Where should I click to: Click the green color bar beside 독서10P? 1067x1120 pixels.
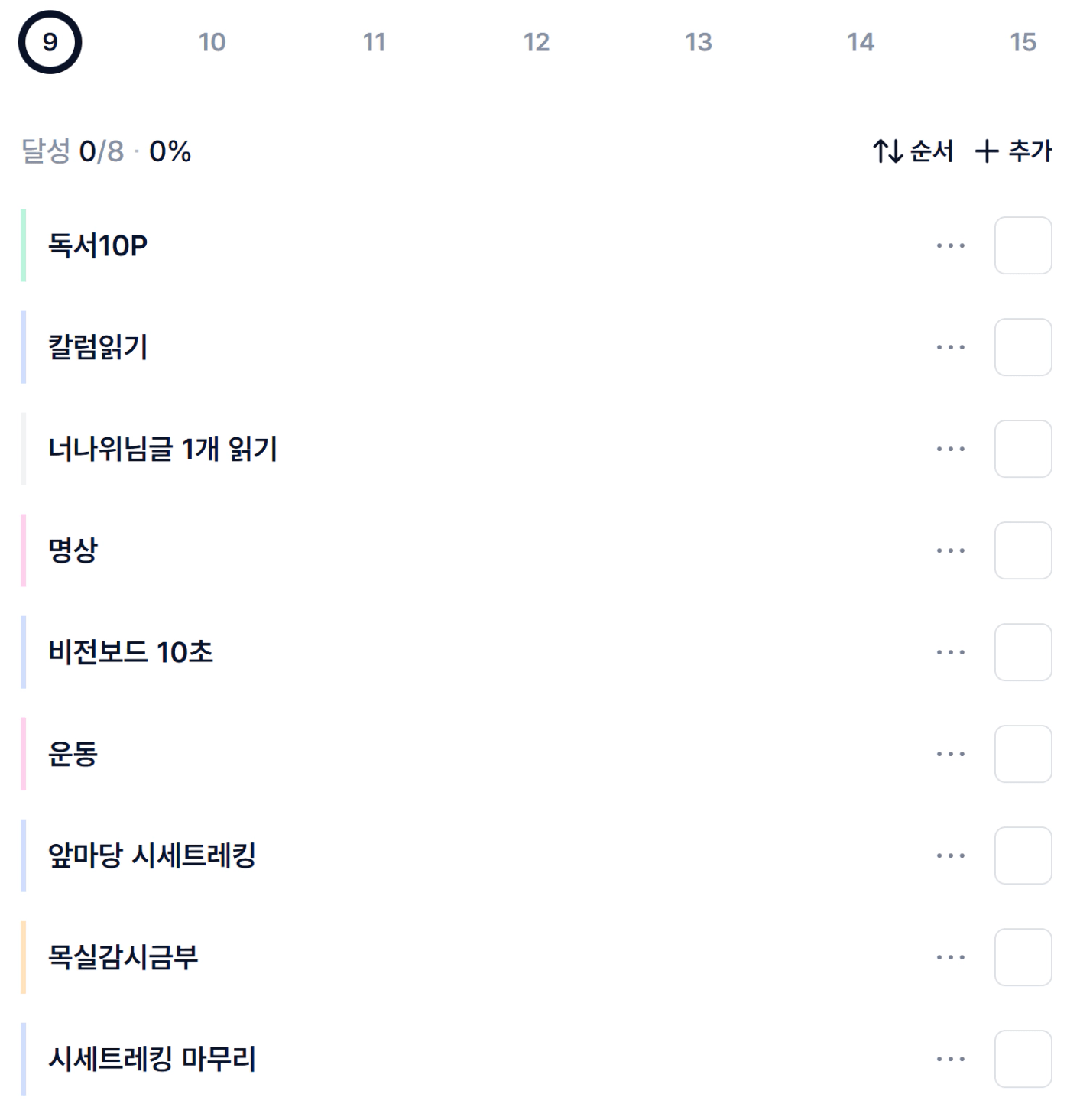(x=24, y=245)
